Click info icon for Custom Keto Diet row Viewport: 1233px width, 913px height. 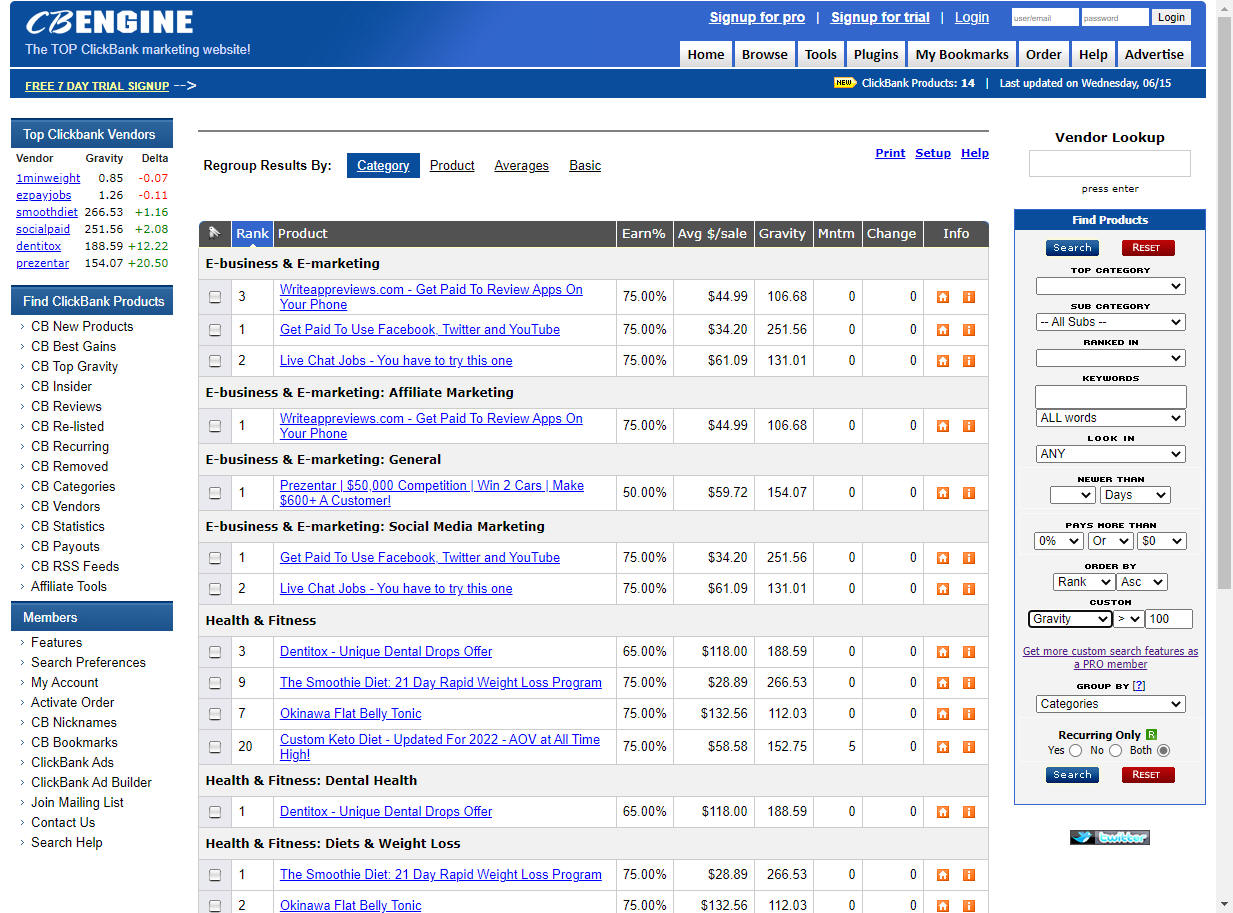(x=968, y=747)
